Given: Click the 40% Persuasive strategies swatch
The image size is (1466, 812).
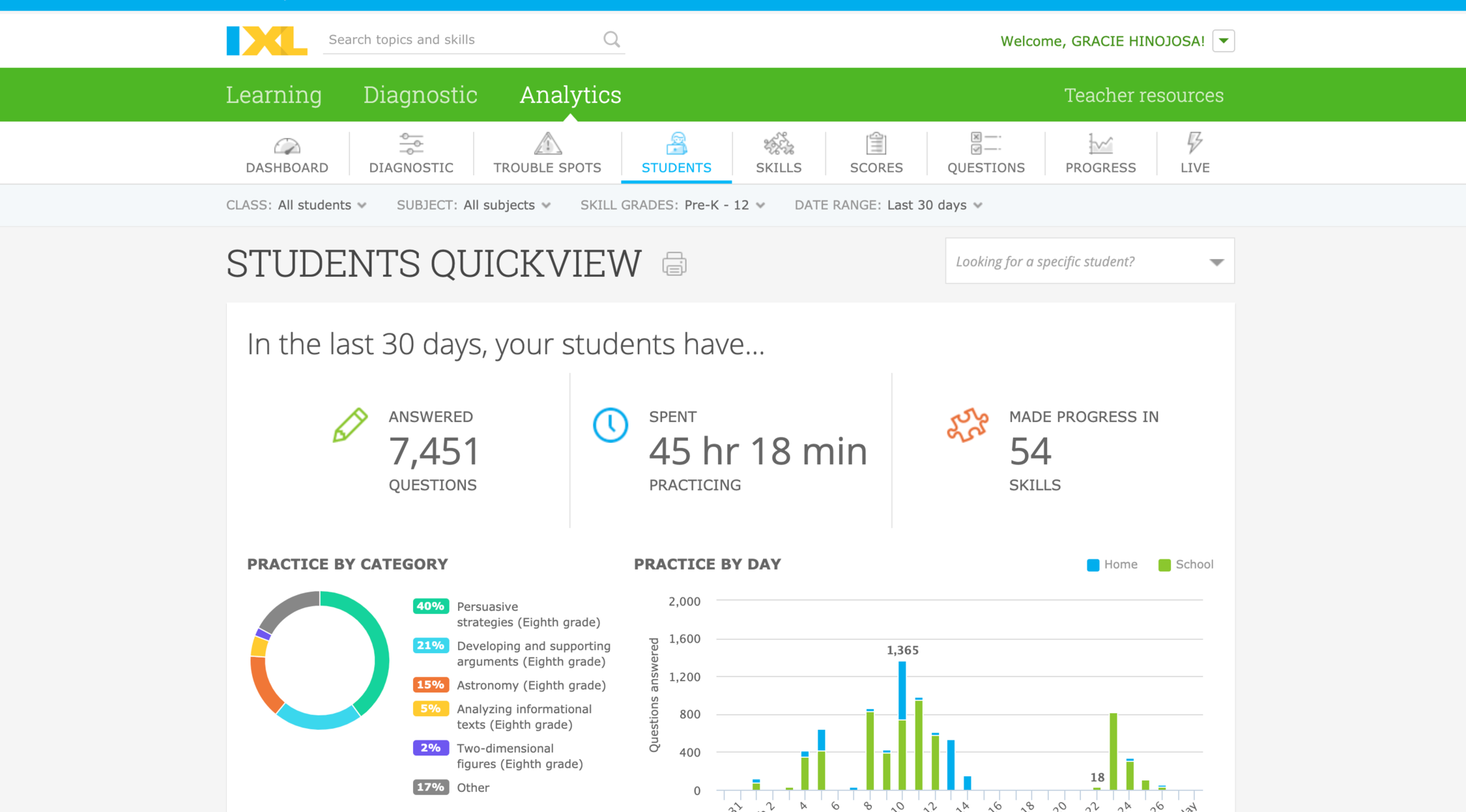Looking at the screenshot, I should click(430, 606).
